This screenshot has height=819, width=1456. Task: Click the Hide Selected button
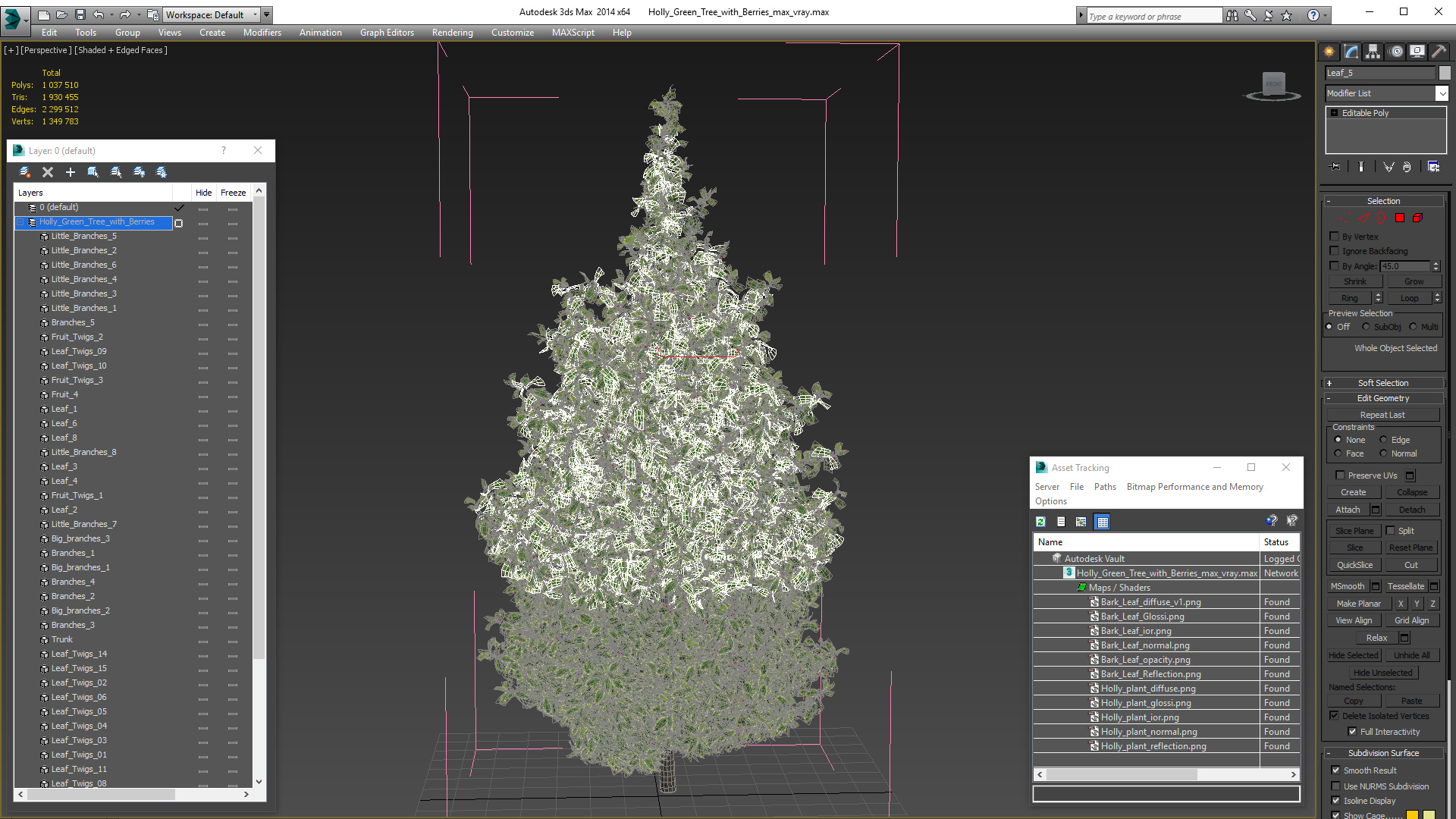pyautogui.click(x=1354, y=655)
